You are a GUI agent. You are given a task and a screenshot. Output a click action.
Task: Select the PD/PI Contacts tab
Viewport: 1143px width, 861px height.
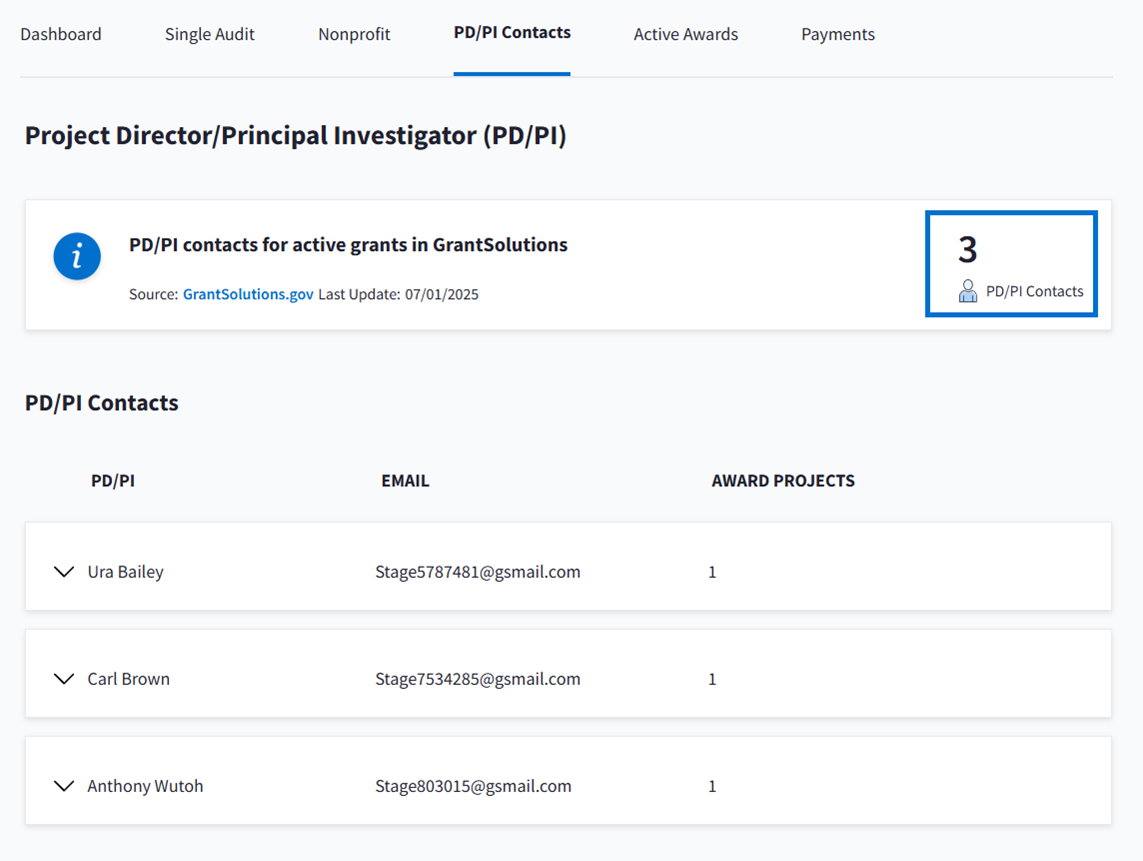pyautogui.click(x=512, y=33)
